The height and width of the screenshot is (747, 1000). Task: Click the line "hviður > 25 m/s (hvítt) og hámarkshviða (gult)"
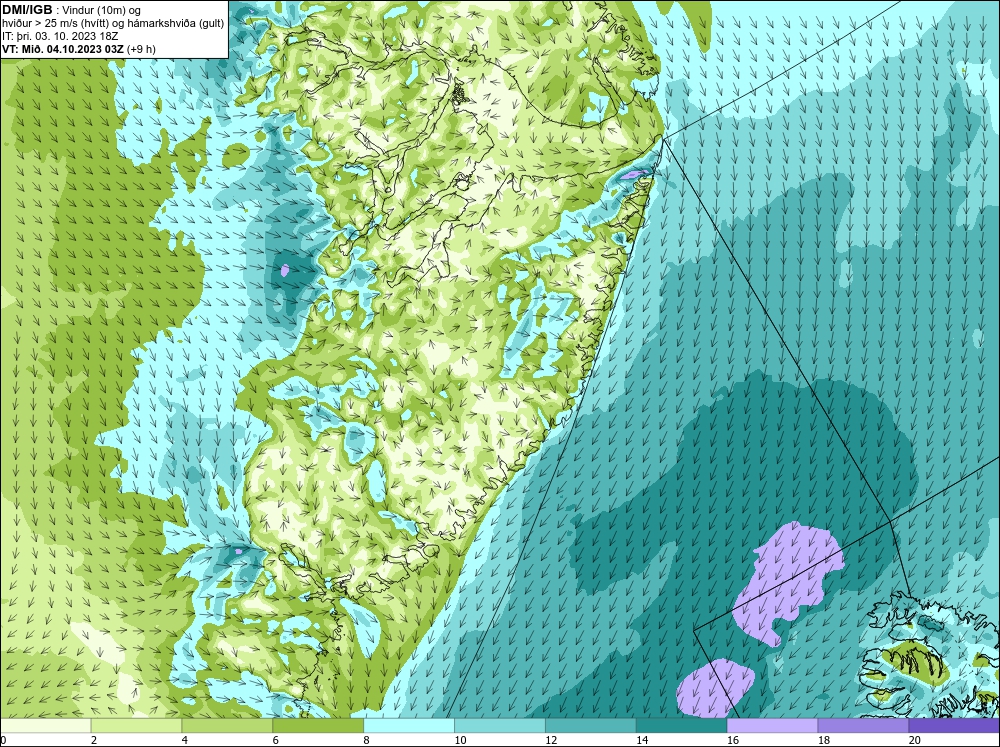click(113, 23)
